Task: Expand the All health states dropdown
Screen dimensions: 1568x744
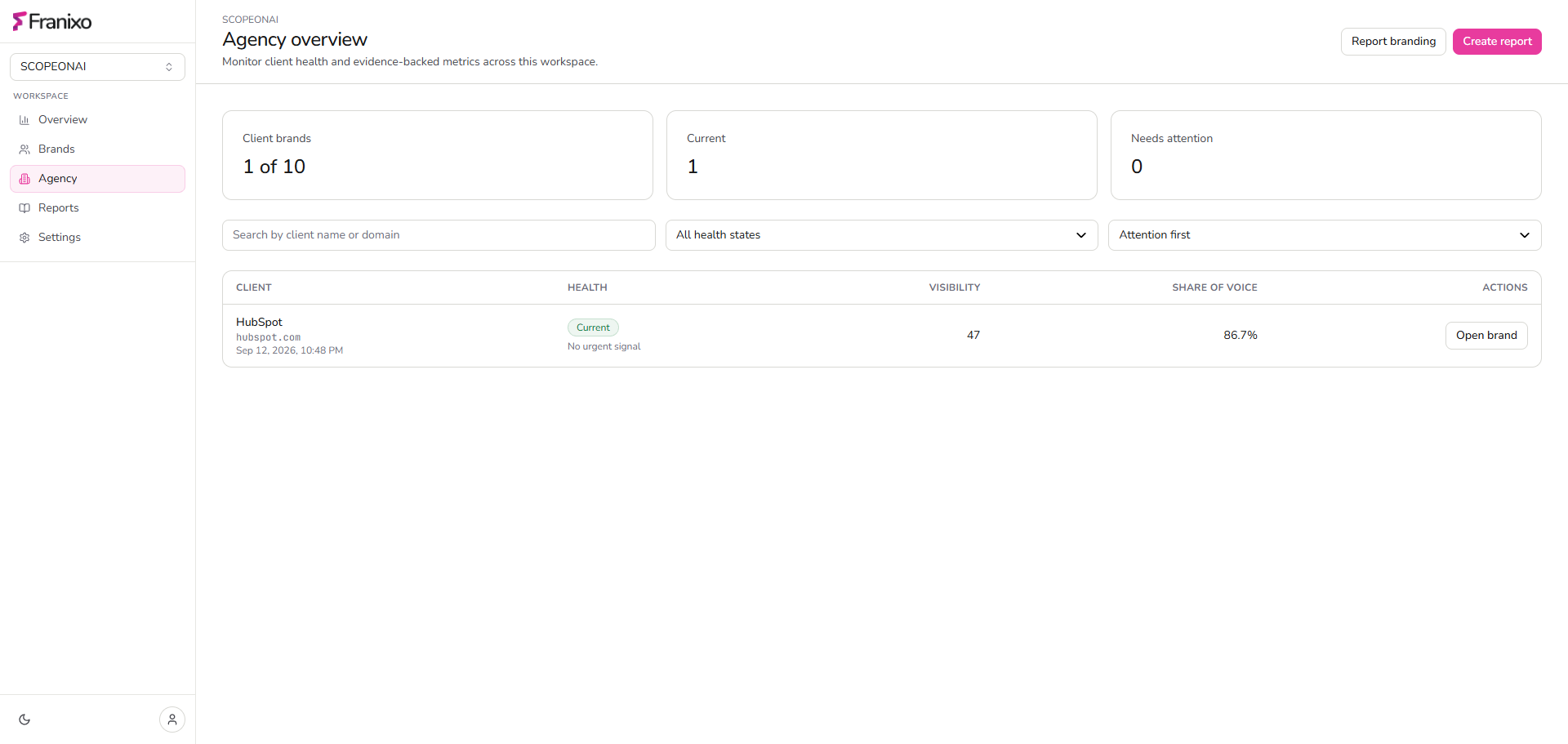Action: (882, 235)
